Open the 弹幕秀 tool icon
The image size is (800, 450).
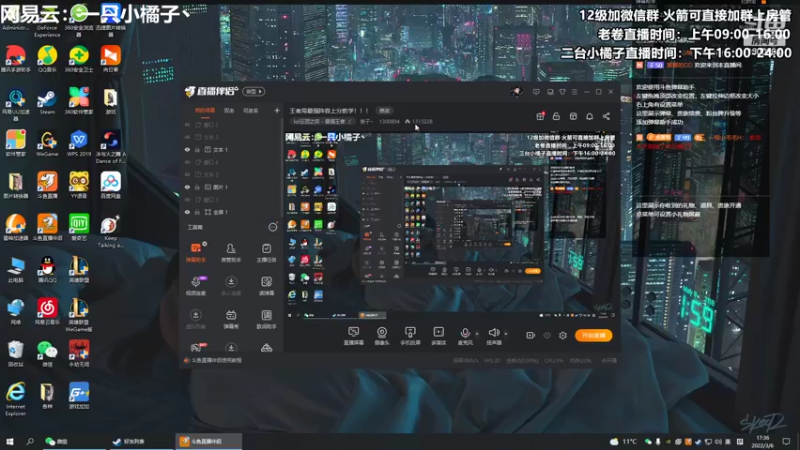[231, 319]
